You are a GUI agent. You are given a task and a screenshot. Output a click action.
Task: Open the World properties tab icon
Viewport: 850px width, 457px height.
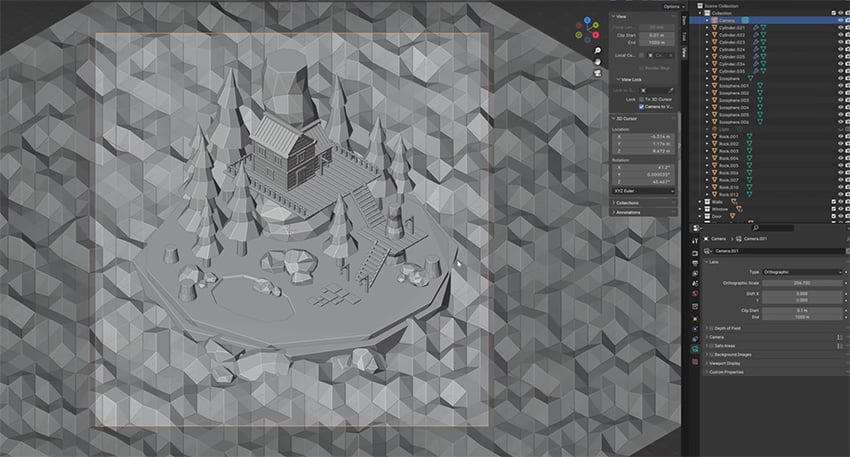pyautogui.click(x=695, y=294)
